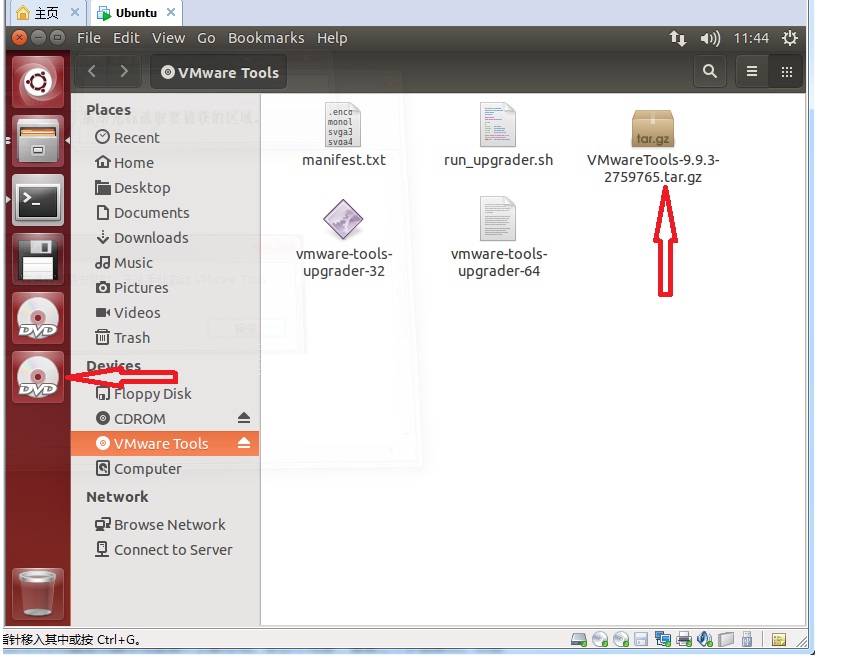Open Pictures folder in sidebar
The height and width of the screenshot is (661, 864).
tap(165, 288)
